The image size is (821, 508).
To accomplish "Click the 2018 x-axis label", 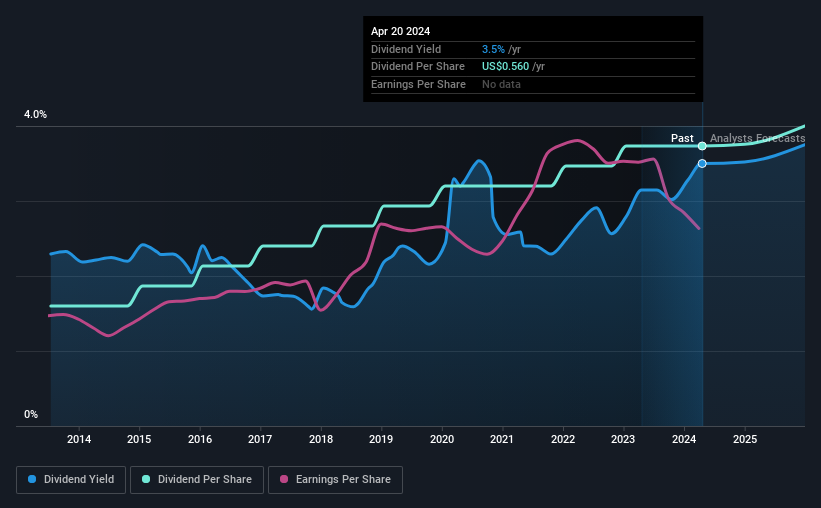I will tap(321, 439).
